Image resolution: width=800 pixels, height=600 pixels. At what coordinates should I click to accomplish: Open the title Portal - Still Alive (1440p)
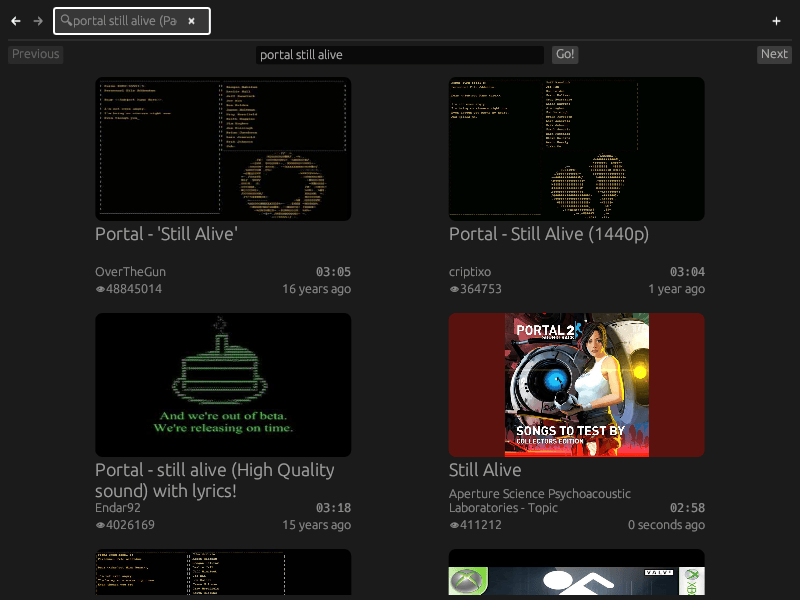[x=549, y=234]
